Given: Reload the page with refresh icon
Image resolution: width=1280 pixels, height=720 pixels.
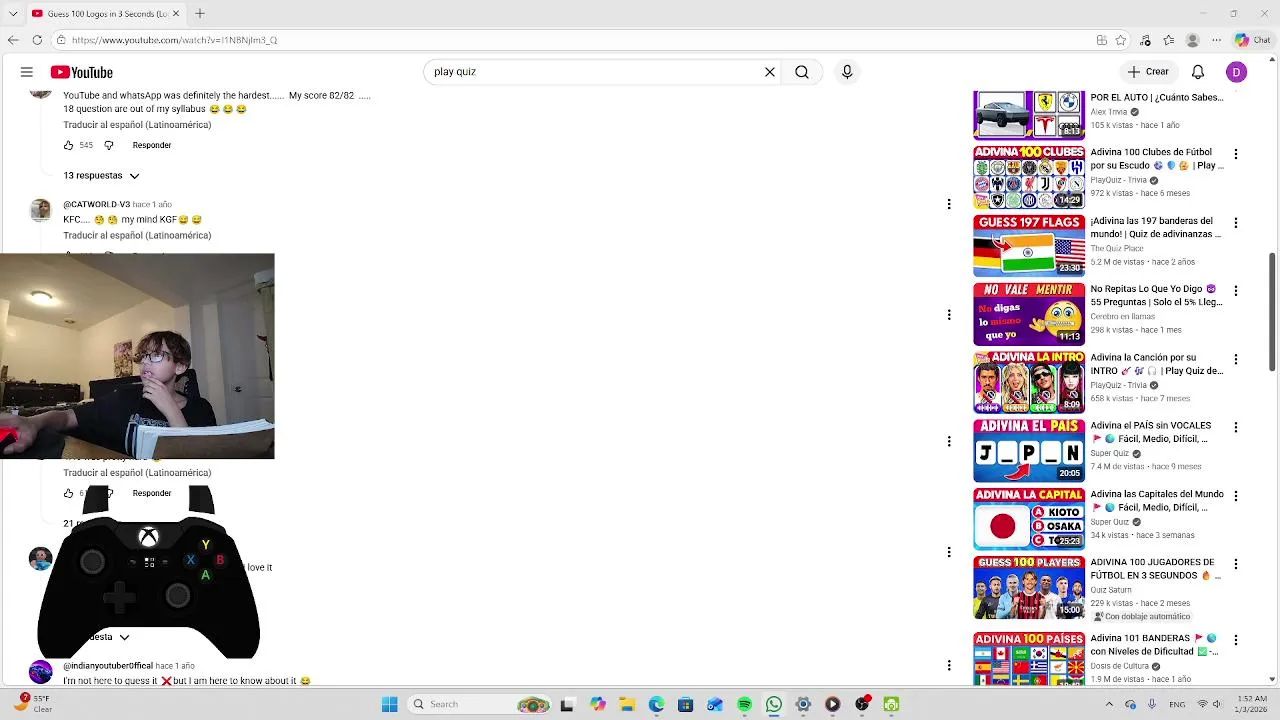Looking at the screenshot, I should [x=37, y=40].
